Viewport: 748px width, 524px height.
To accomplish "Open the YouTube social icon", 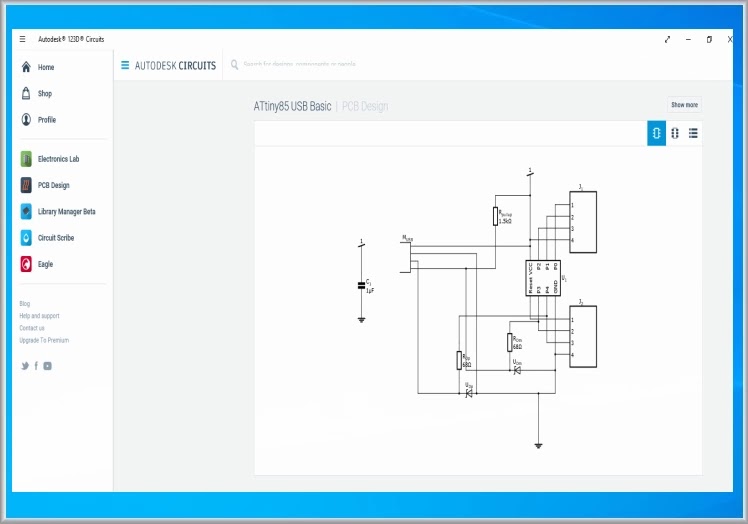I will [x=47, y=366].
